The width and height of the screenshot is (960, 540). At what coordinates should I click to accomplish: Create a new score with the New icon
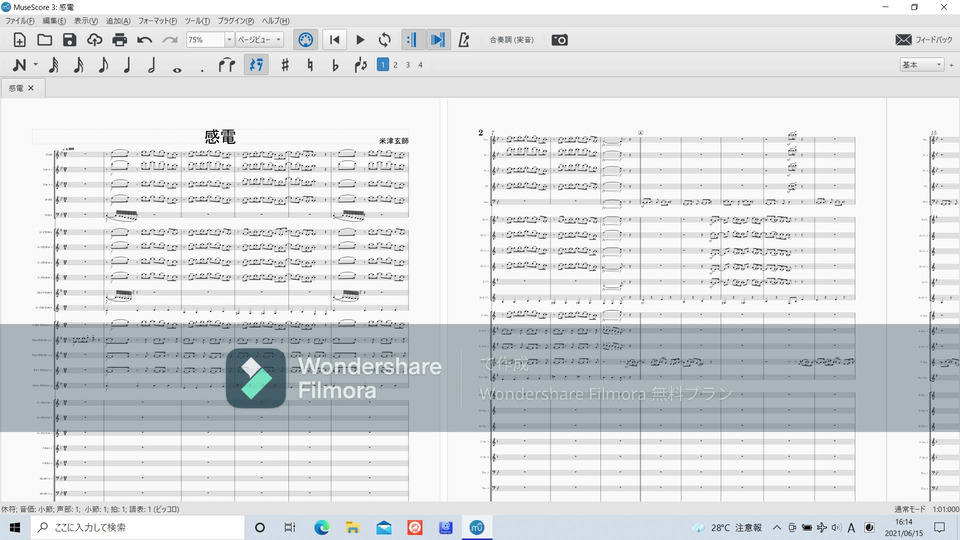20,40
